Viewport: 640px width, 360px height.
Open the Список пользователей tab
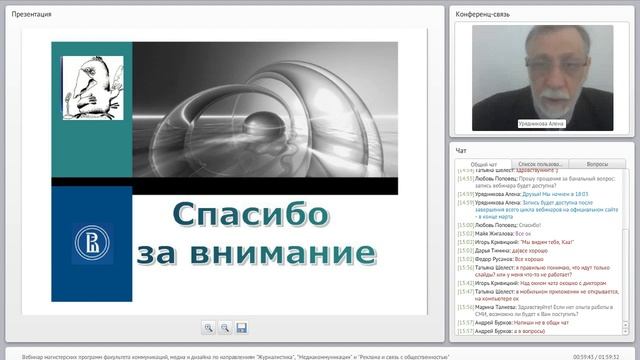(x=540, y=164)
